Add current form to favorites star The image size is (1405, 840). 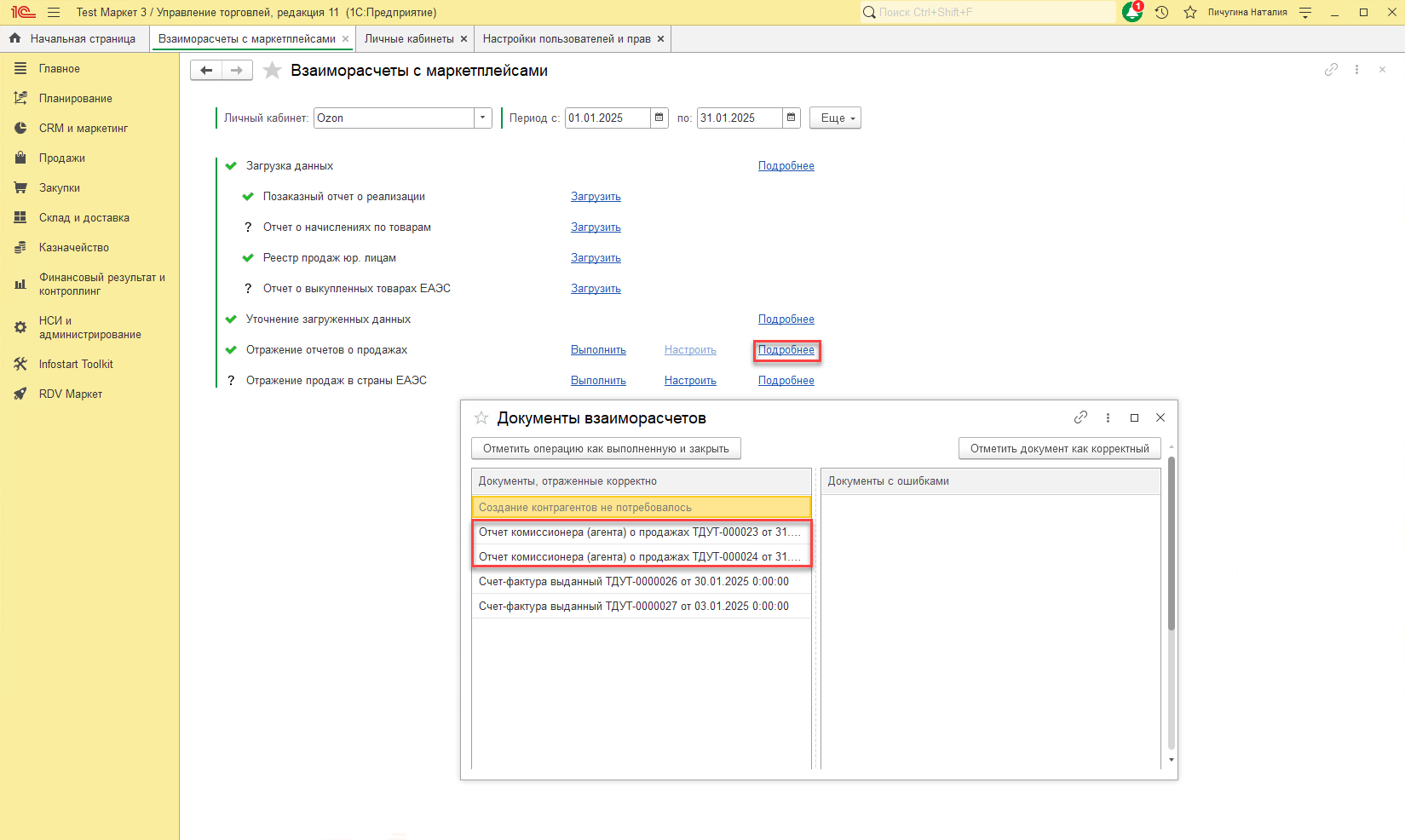(272, 71)
